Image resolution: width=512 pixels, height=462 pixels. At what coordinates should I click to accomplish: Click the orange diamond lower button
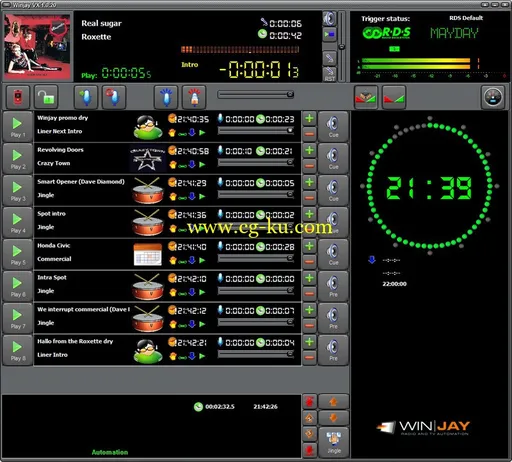click(309, 434)
